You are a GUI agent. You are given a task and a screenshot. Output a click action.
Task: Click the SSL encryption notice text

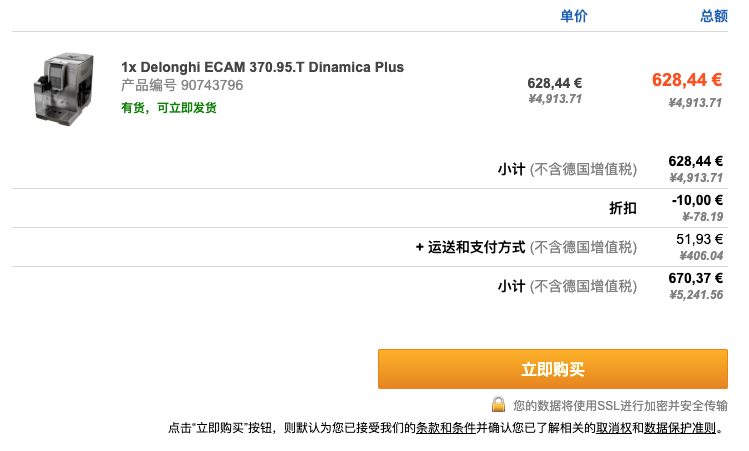621,406
